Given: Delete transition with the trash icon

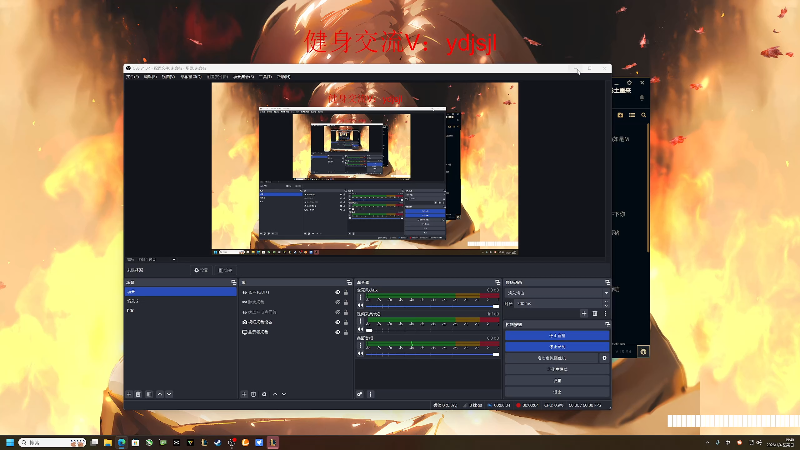Looking at the screenshot, I should click(x=595, y=314).
